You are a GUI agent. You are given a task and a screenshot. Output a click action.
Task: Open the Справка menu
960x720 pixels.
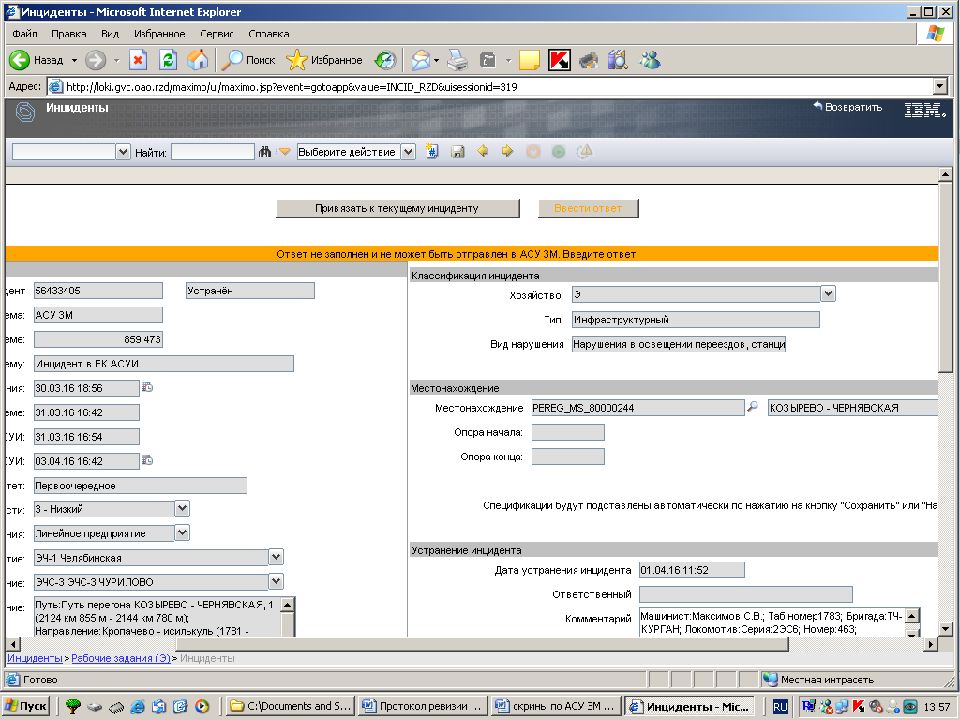click(269, 34)
